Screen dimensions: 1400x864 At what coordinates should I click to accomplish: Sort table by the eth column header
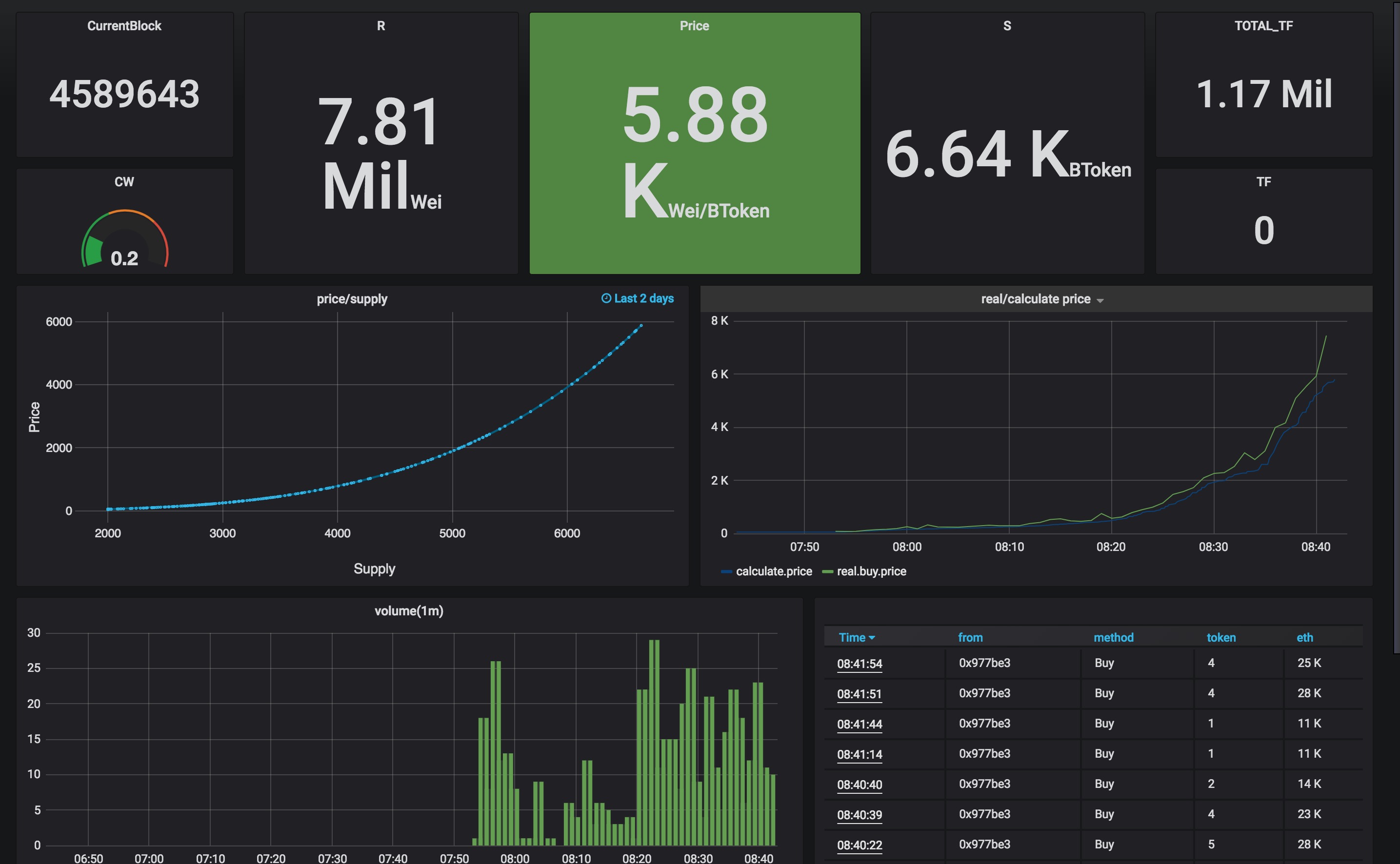coord(1304,637)
